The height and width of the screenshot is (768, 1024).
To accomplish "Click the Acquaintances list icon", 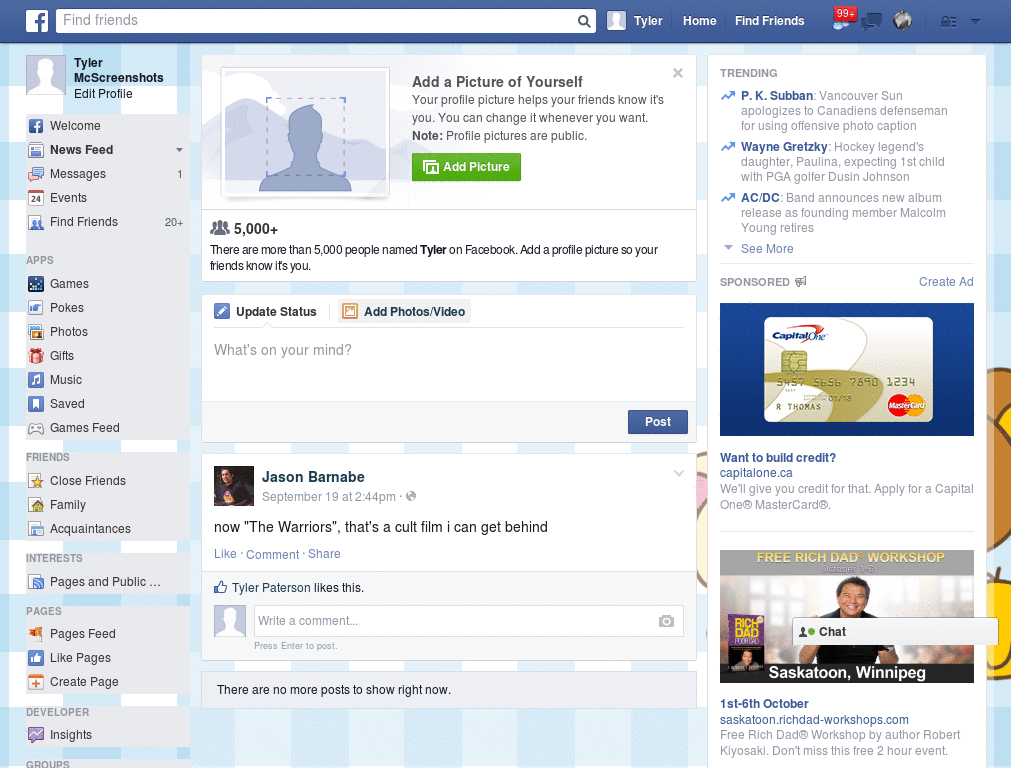I will (36, 529).
